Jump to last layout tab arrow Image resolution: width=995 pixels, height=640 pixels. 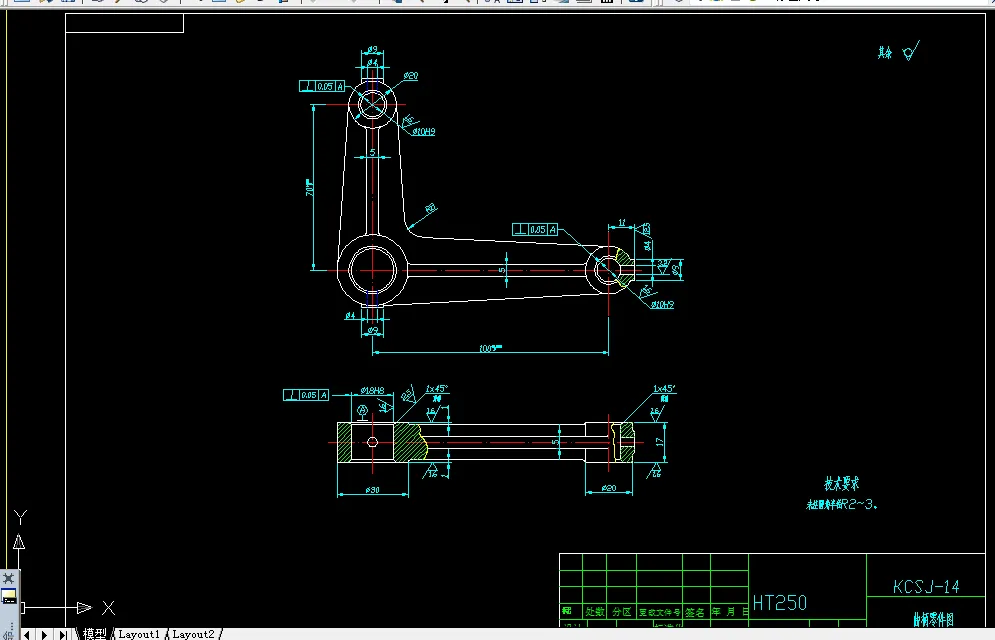pyautogui.click(x=63, y=634)
